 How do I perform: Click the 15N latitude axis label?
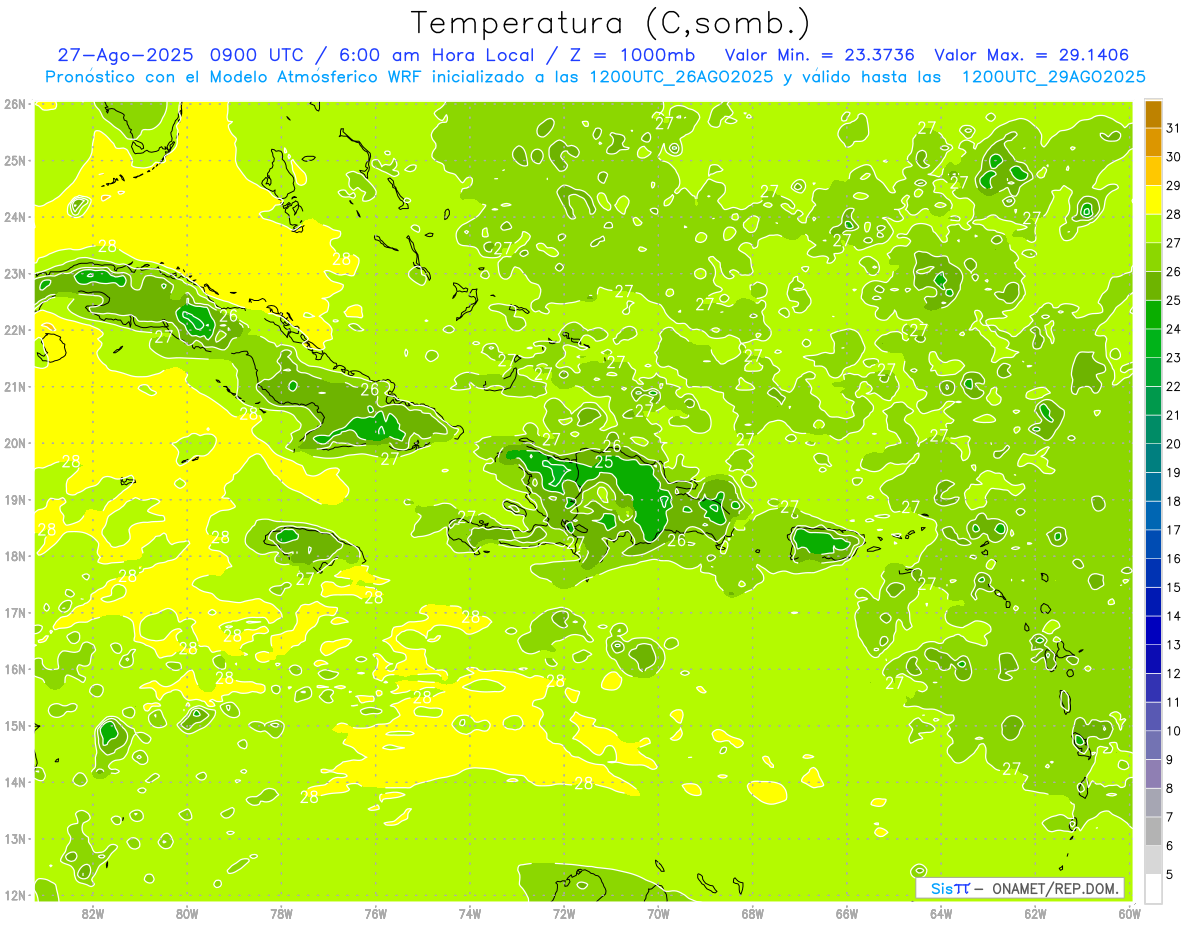15,725
